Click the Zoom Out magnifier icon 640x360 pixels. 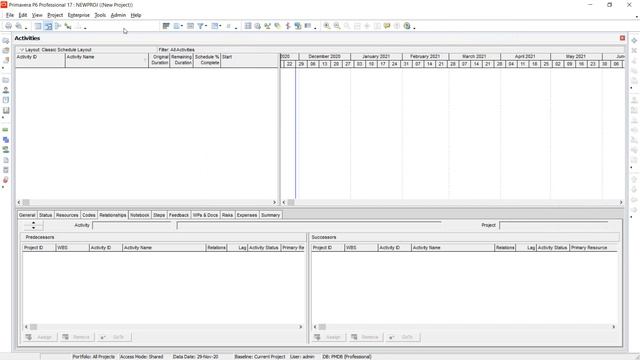click(x=337, y=26)
